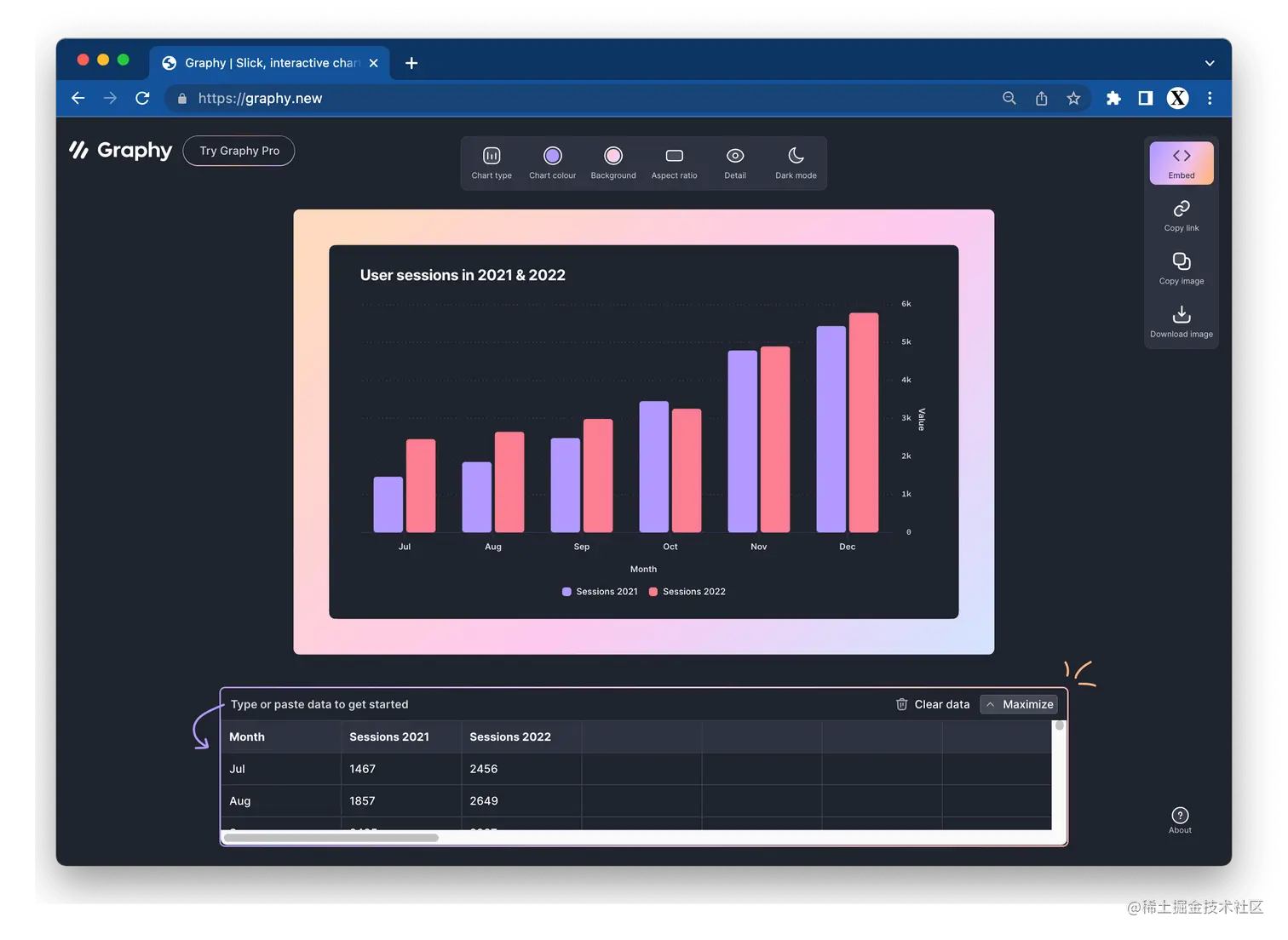Click the horizontal scrollbar of table
Viewport: 1288px width, 940px height.
pyautogui.click(x=331, y=838)
